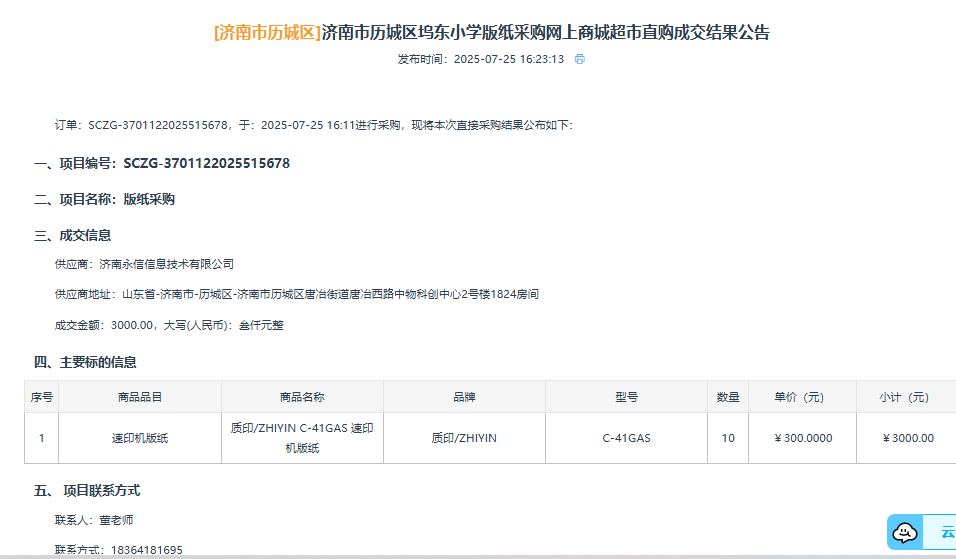Click the subtotal cell ¥3000.00
This screenshot has height=559, width=956.
point(908,438)
